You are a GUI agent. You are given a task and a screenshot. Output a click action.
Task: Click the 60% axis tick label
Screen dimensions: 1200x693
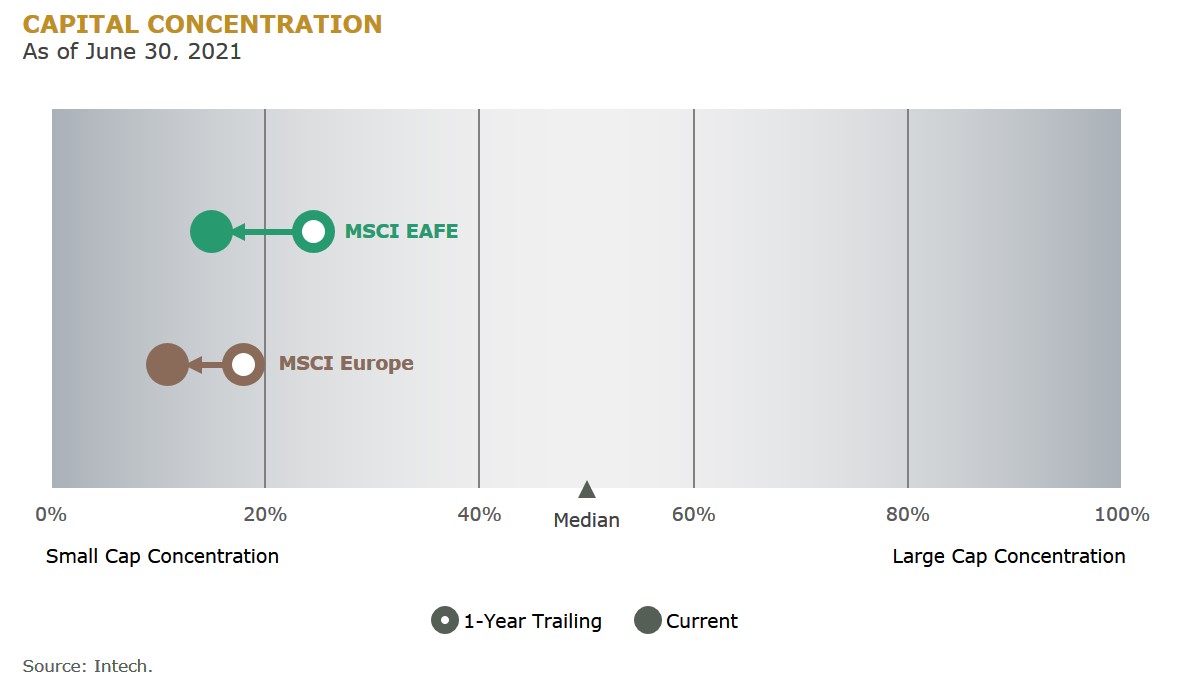[x=693, y=515]
